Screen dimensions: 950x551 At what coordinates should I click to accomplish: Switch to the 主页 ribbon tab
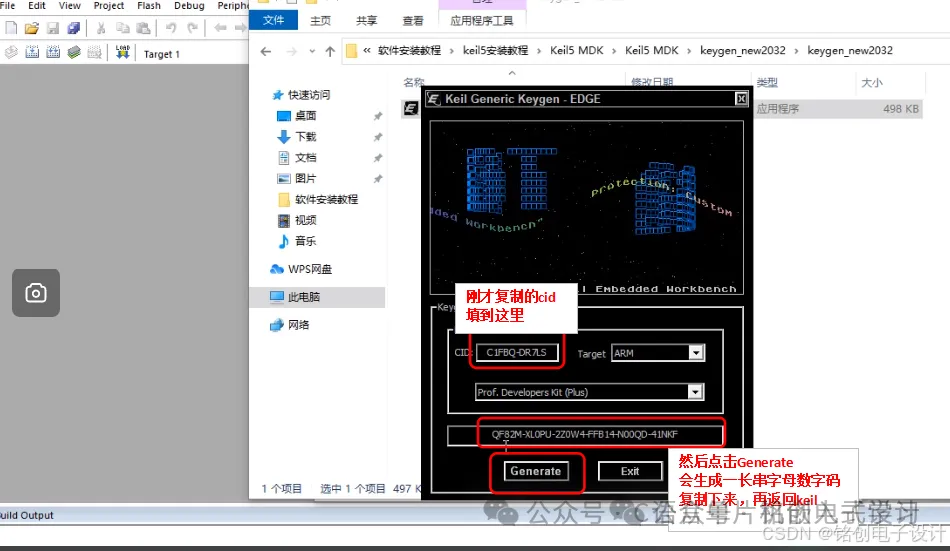point(320,21)
